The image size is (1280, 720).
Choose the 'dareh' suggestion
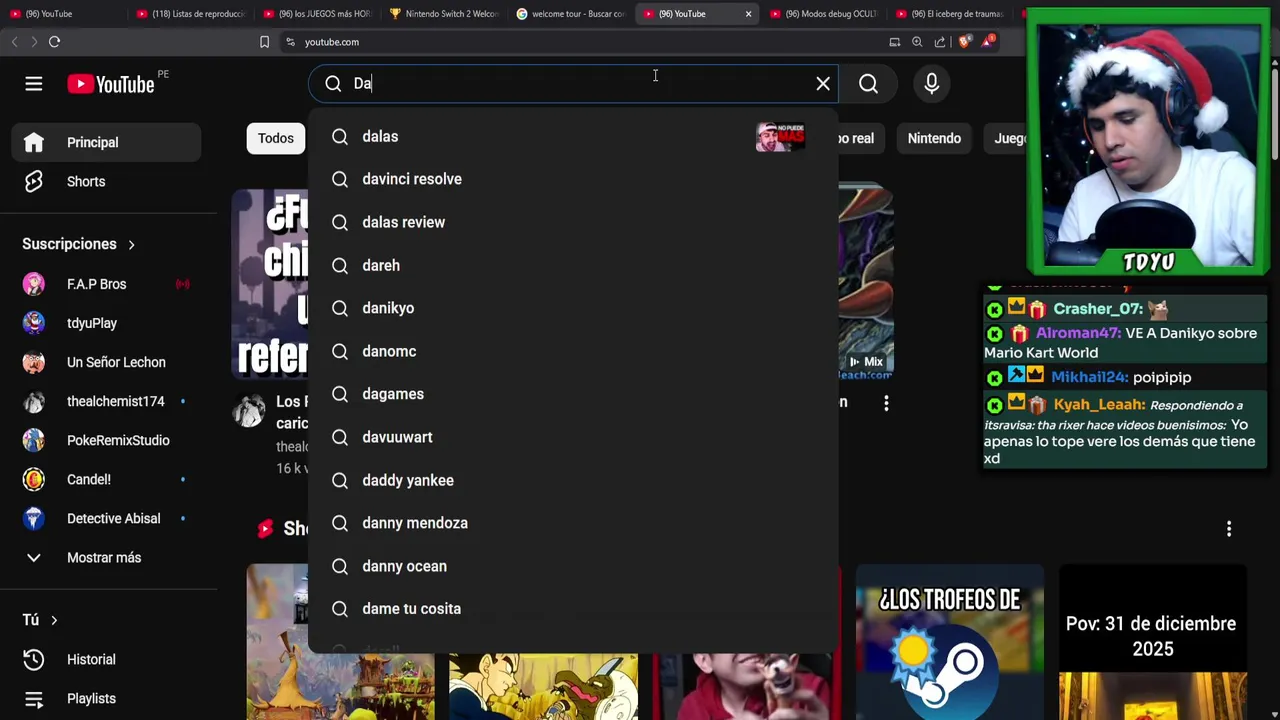coord(573,265)
